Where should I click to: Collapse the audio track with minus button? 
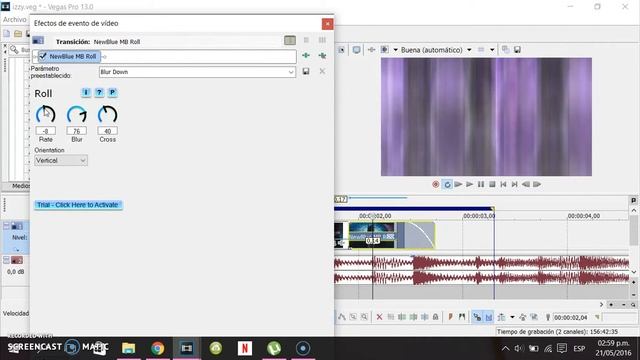pyautogui.click(x=6, y=260)
